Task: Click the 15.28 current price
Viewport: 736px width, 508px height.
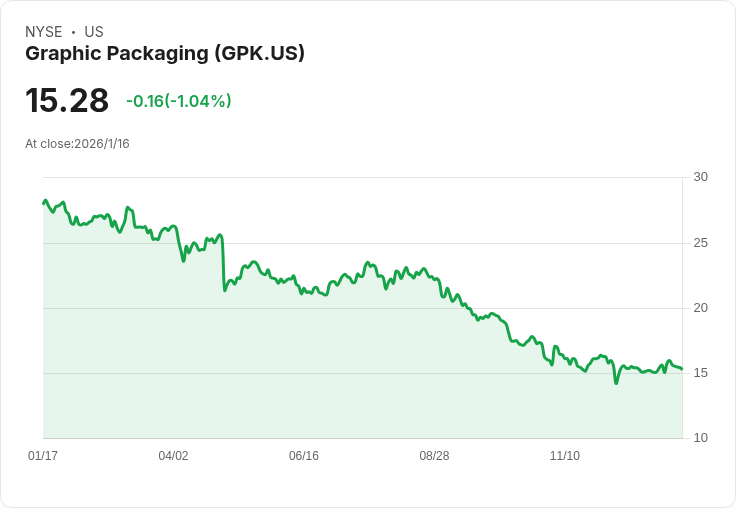Action: [67, 101]
